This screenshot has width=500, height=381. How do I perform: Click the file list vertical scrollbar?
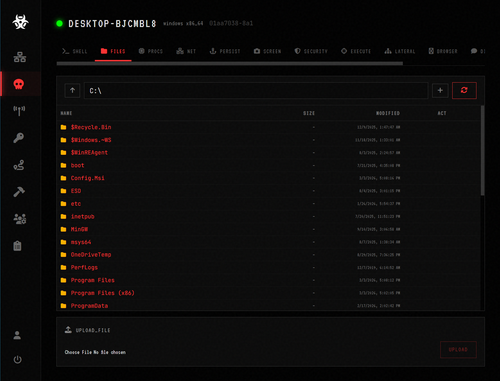click(x=482, y=150)
